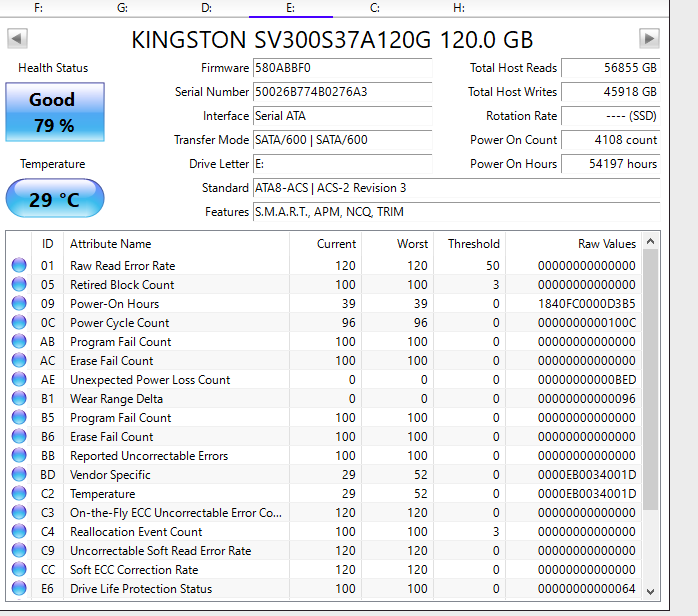Click status orb for Temperature attribute row
This screenshot has width=698, height=616.
coord(19,494)
